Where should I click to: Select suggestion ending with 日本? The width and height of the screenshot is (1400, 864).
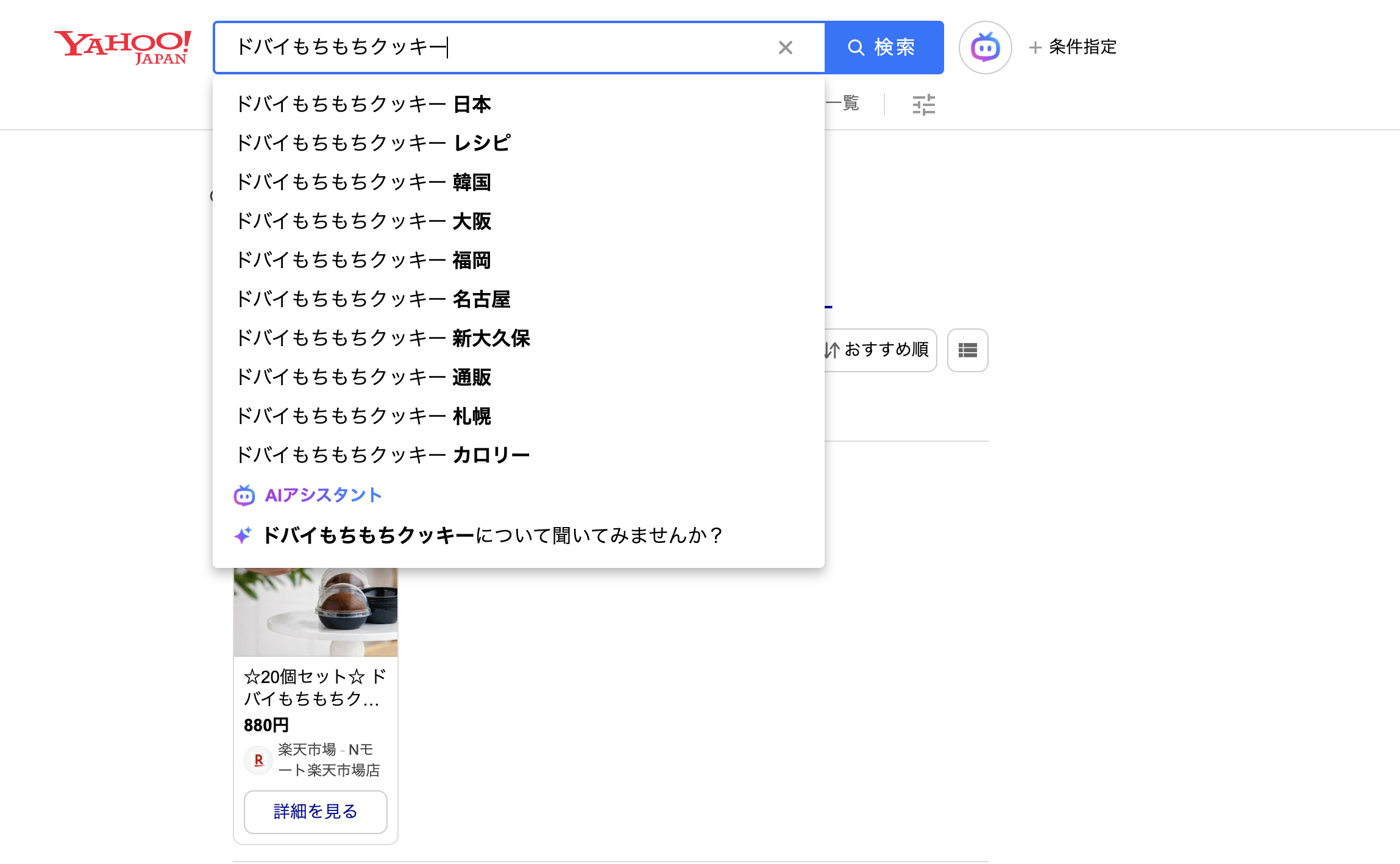click(363, 104)
